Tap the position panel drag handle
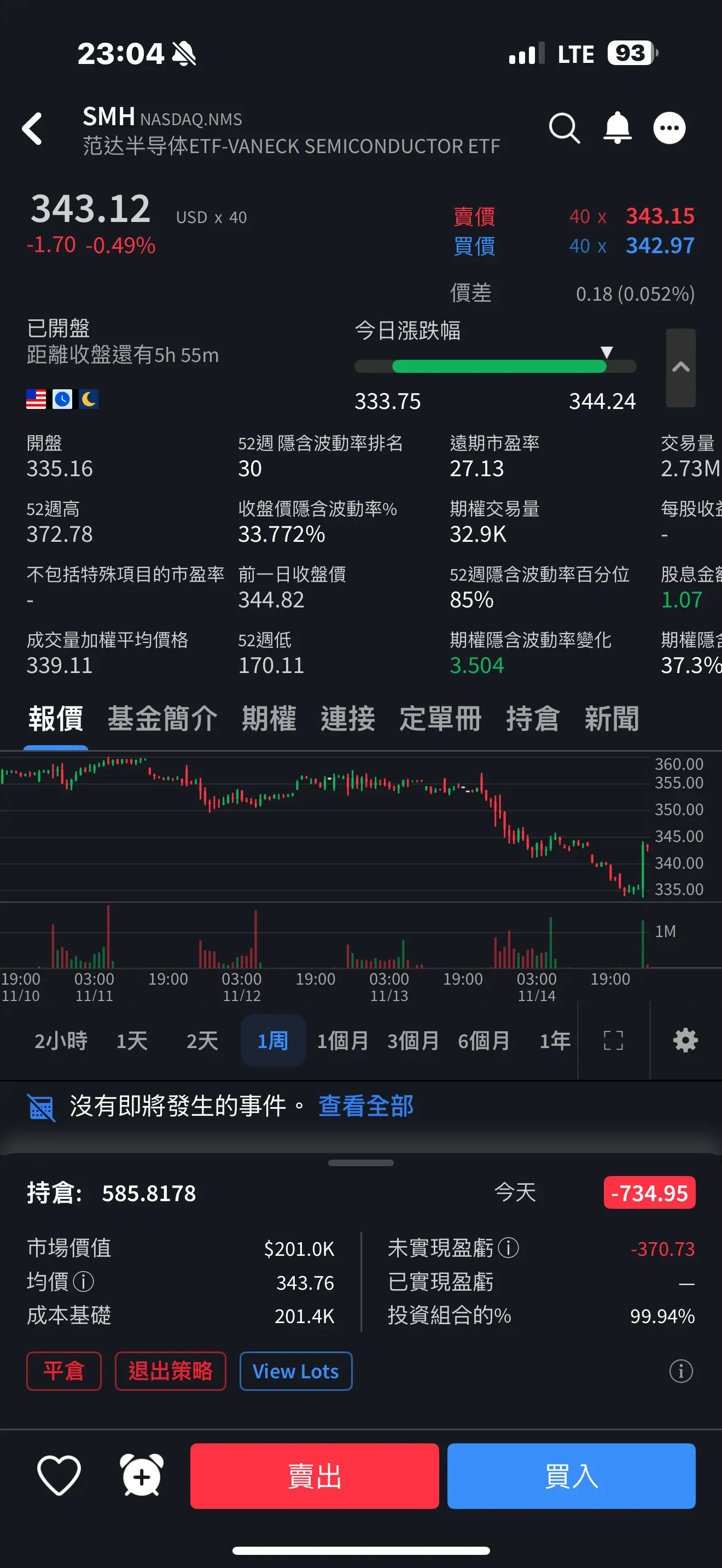The image size is (722, 1568). pyautogui.click(x=361, y=1163)
